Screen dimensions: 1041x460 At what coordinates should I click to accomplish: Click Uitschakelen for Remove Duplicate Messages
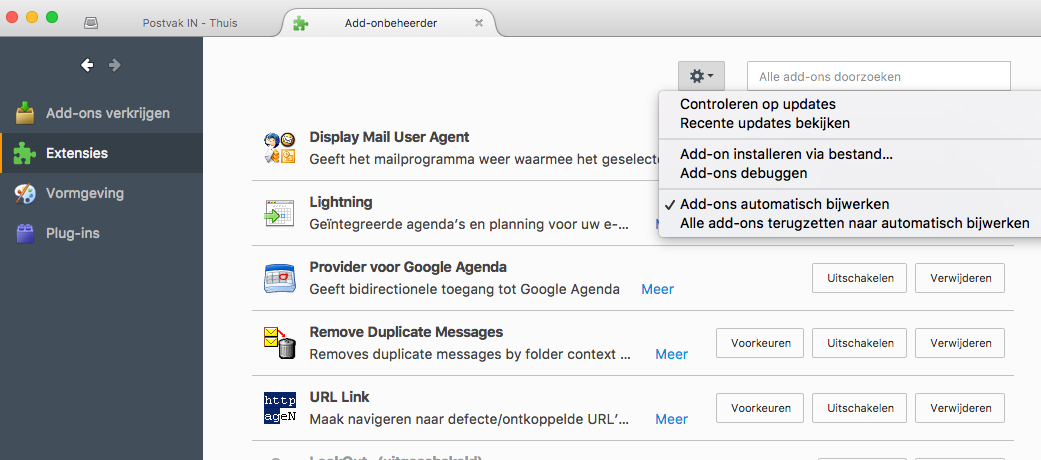point(859,343)
